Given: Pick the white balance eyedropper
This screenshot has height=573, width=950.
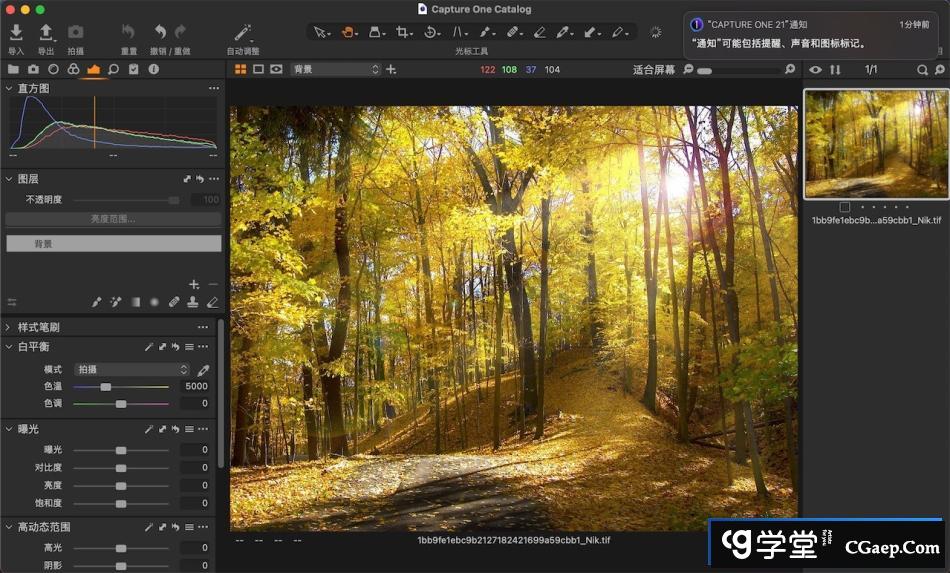Looking at the screenshot, I should tap(203, 370).
